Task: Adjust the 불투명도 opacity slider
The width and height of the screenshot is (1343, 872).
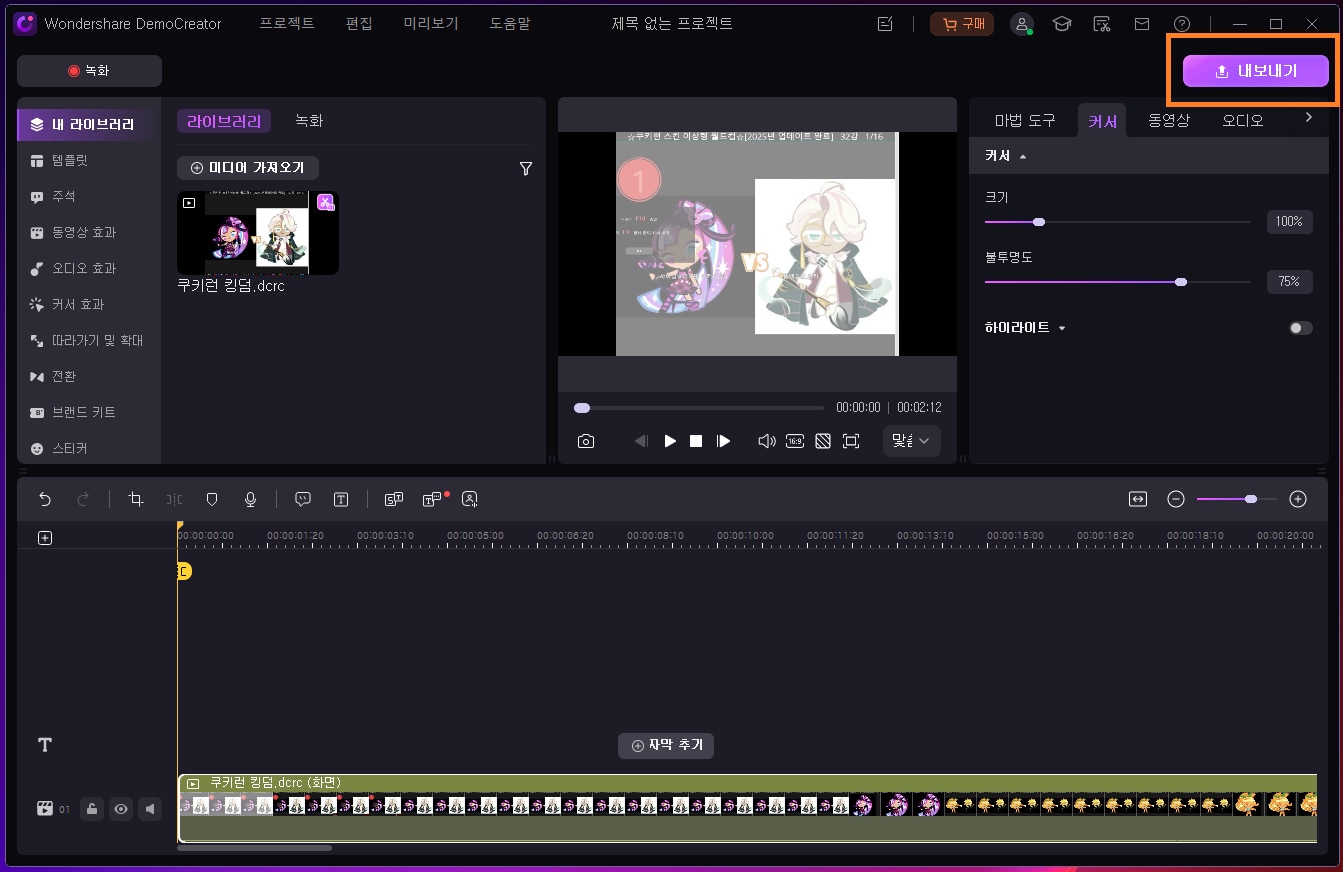Action: [x=1117, y=282]
